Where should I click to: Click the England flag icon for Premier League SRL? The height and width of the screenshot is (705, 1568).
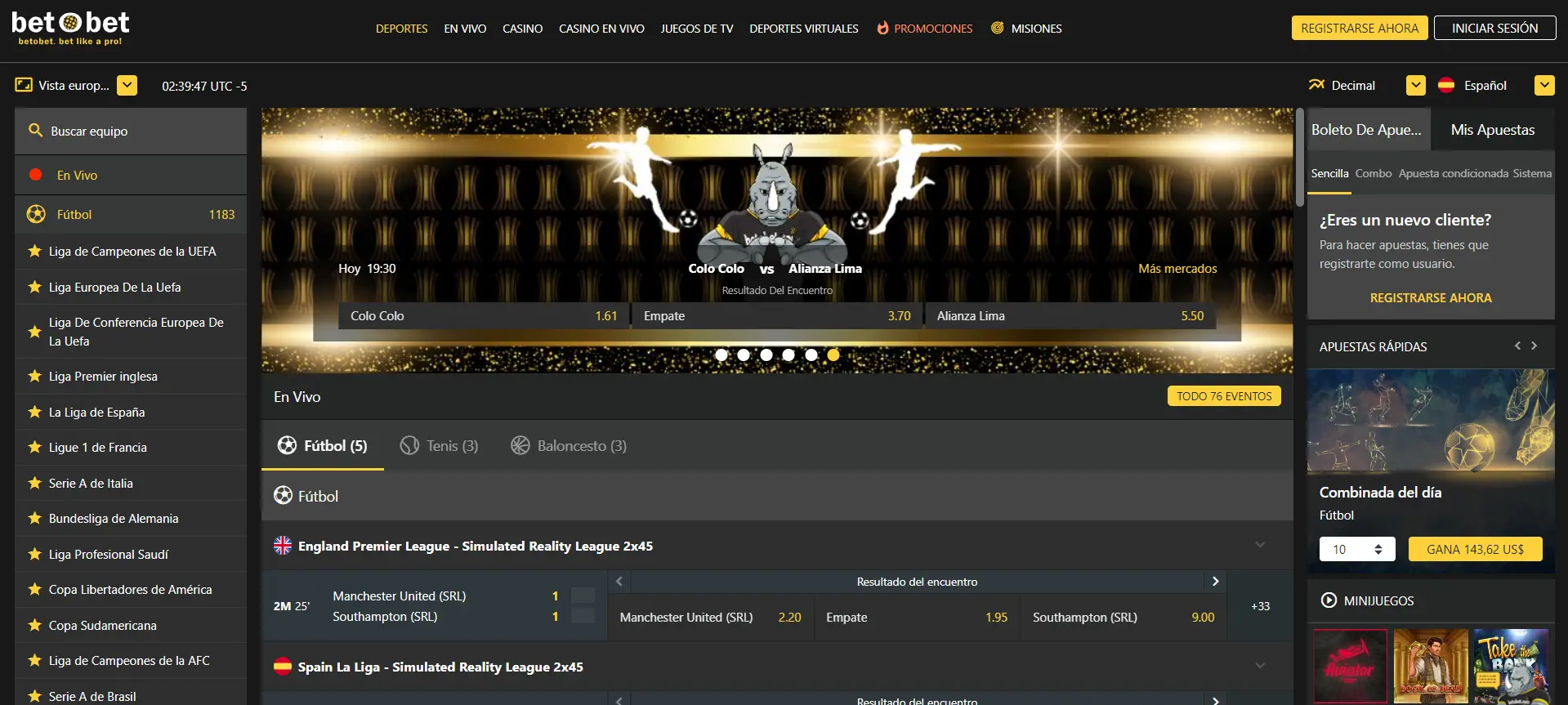click(283, 546)
